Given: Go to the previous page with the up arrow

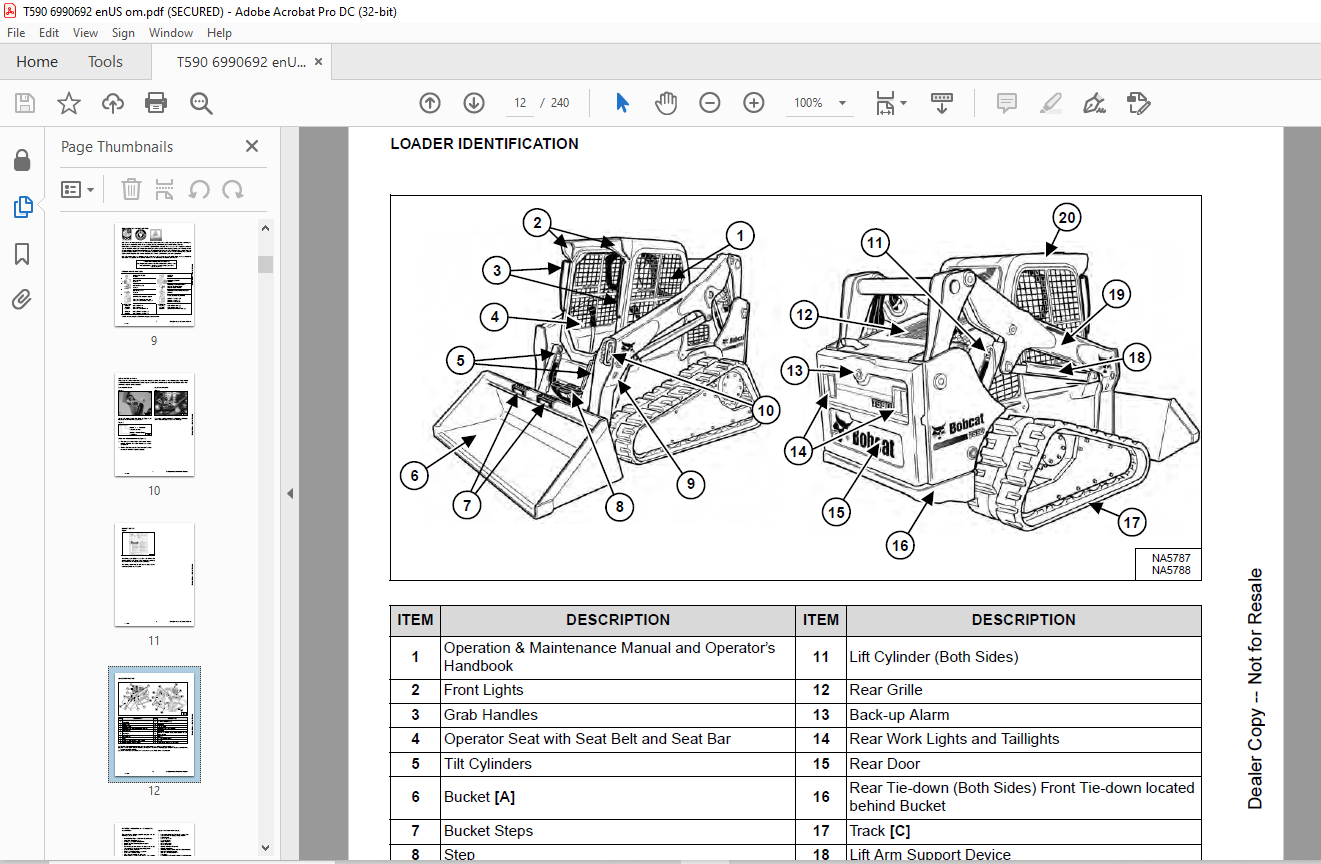Looking at the screenshot, I should click(x=430, y=103).
